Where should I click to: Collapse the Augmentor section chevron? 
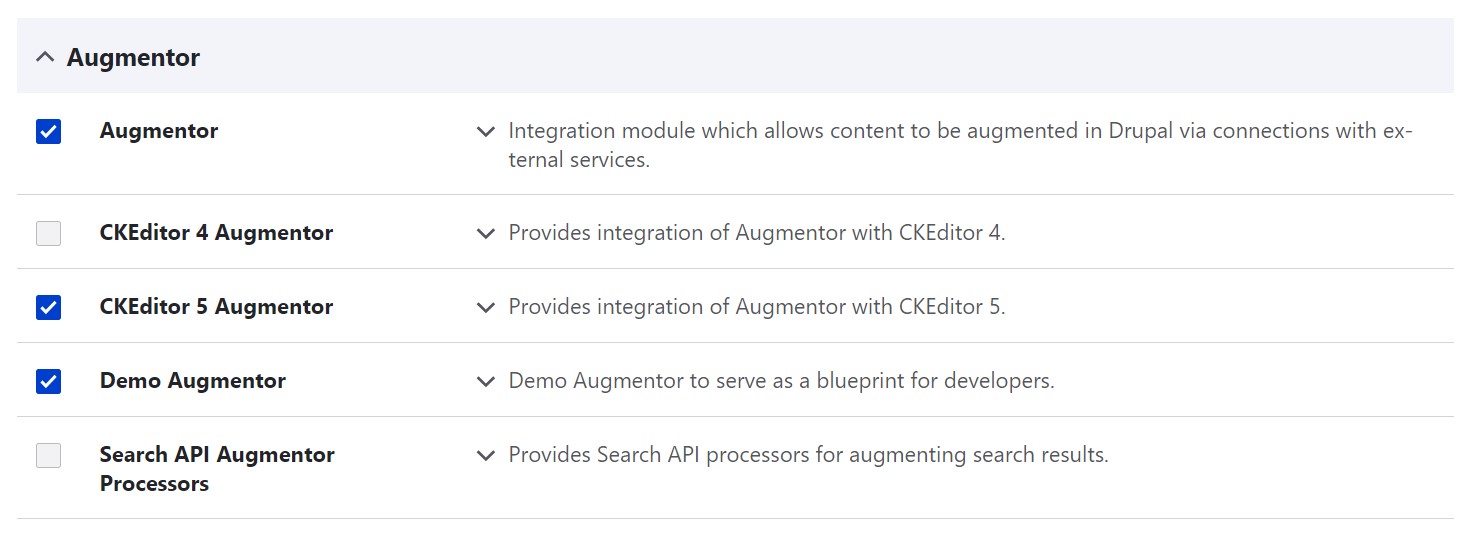[44, 58]
